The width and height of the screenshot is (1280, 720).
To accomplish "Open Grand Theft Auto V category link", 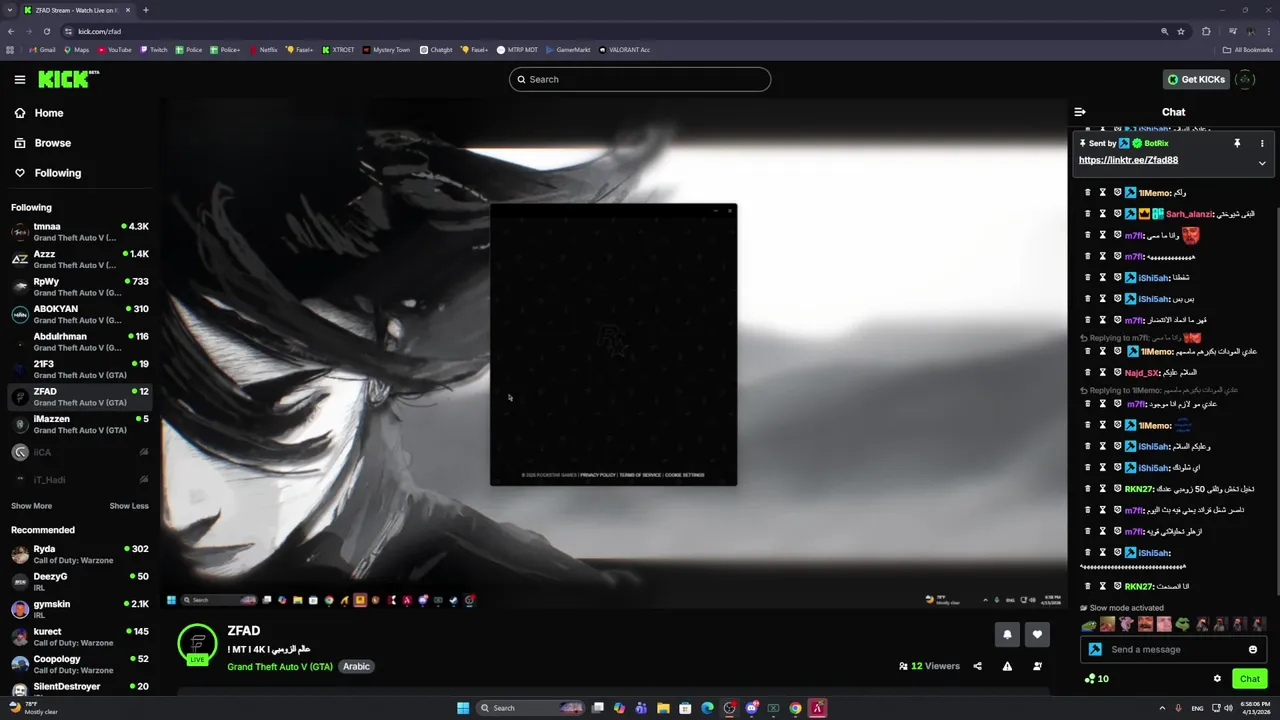I will 280,666.
